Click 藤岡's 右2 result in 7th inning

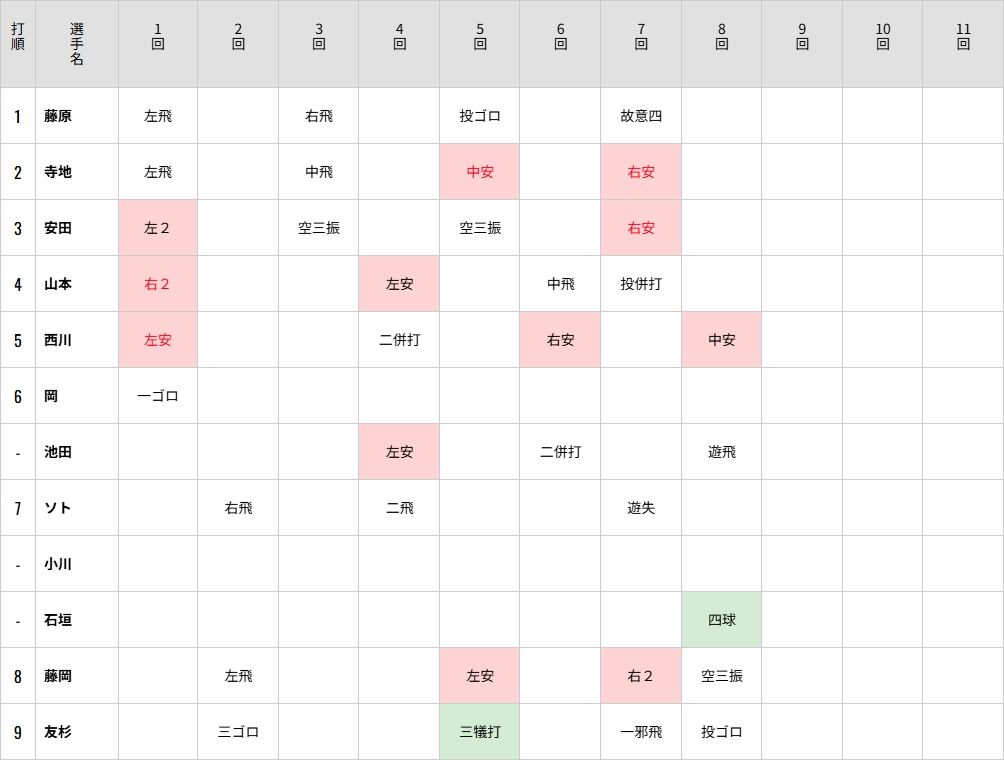641,676
